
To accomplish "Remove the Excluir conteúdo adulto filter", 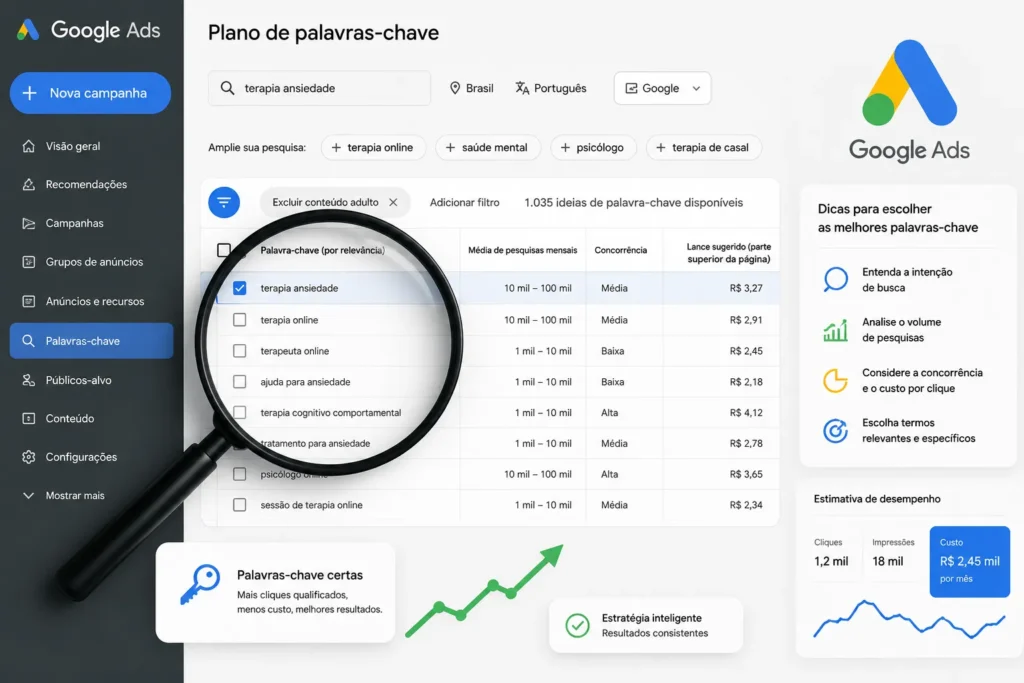I will (393, 202).
